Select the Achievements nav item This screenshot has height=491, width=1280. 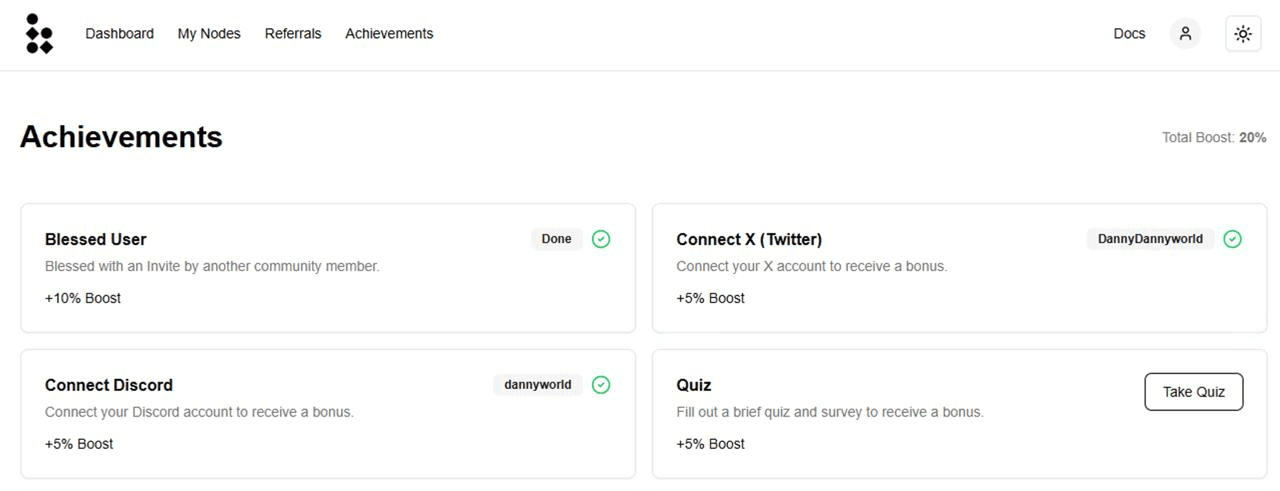(x=389, y=33)
